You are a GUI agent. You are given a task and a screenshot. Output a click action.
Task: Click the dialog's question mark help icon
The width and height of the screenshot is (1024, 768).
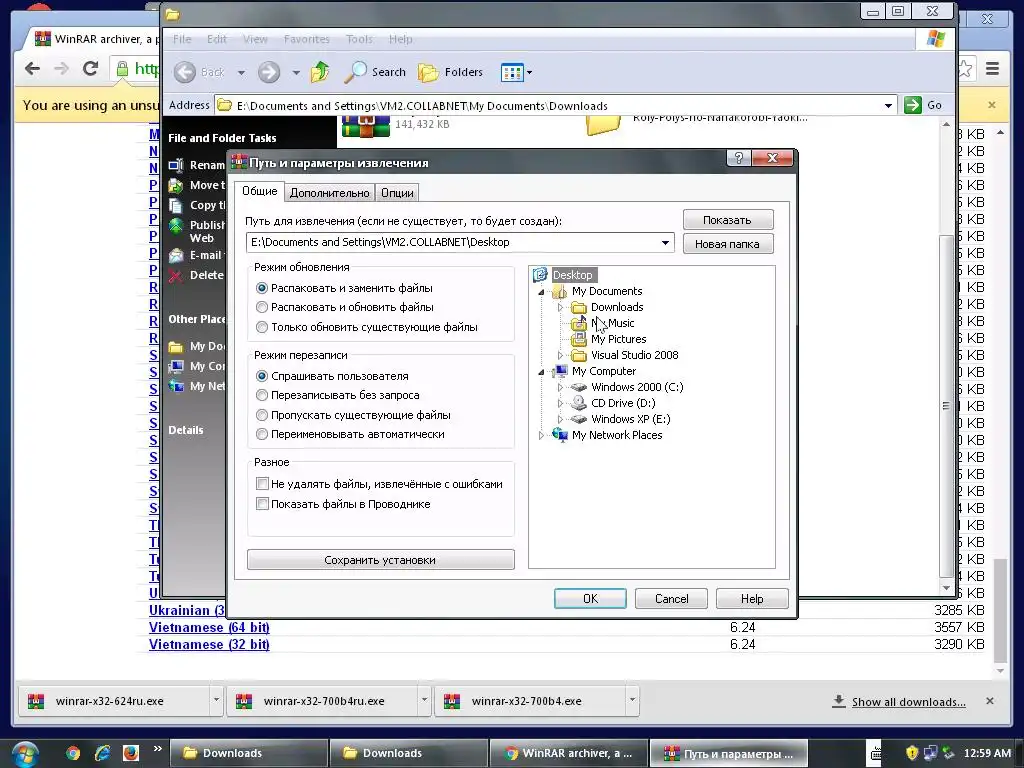(739, 158)
